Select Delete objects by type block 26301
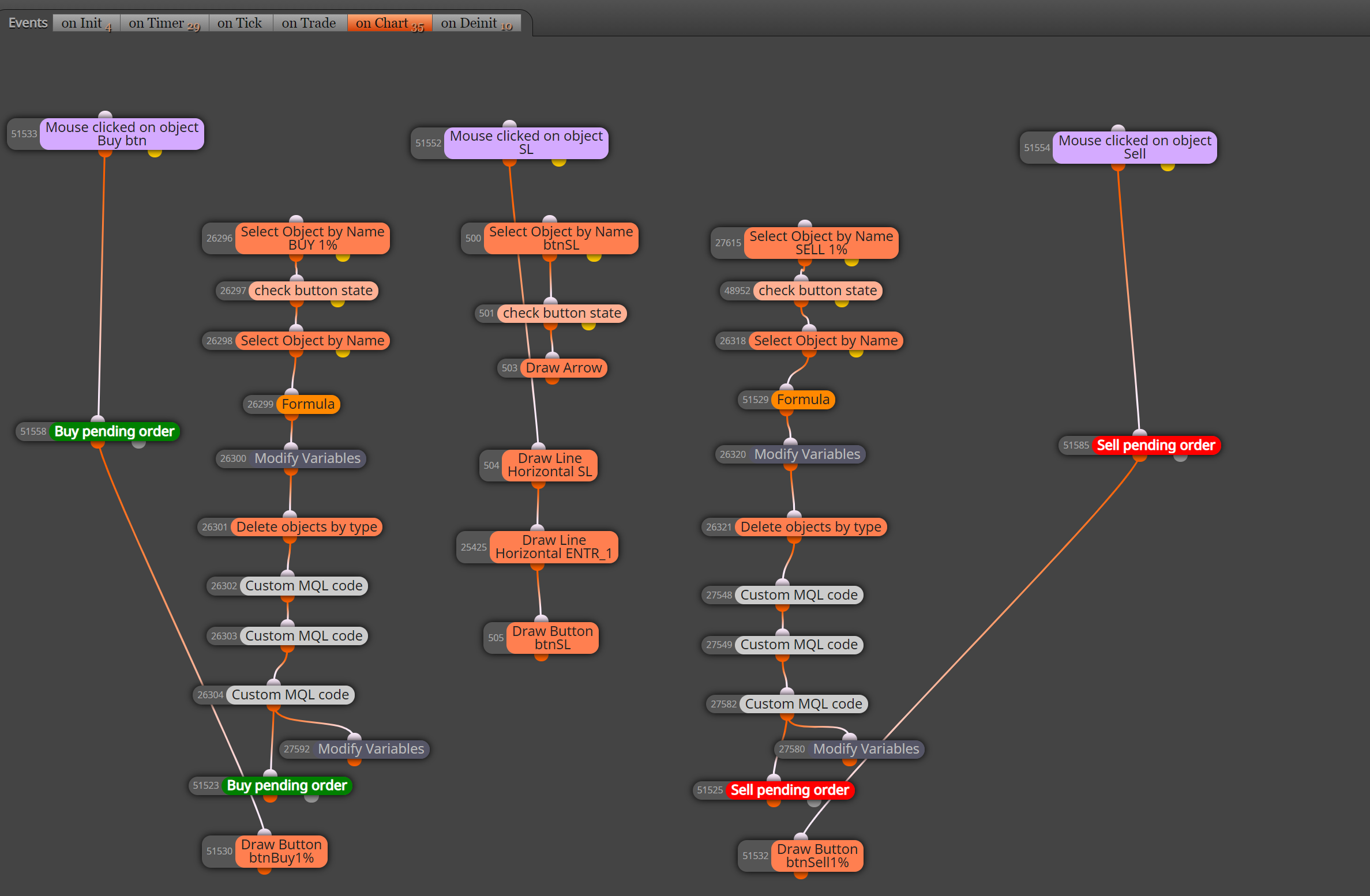The image size is (1370, 896). (x=307, y=527)
